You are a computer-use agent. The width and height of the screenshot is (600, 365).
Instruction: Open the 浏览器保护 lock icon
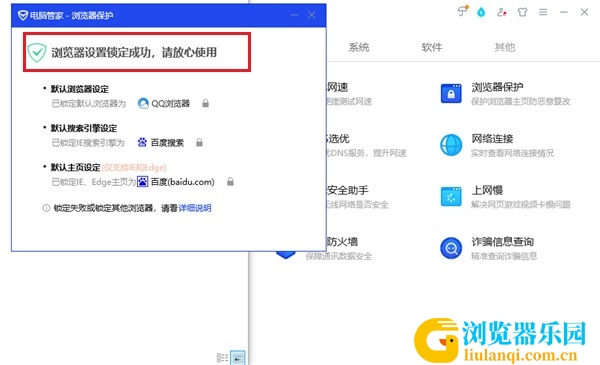pyautogui.click(x=451, y=93)
